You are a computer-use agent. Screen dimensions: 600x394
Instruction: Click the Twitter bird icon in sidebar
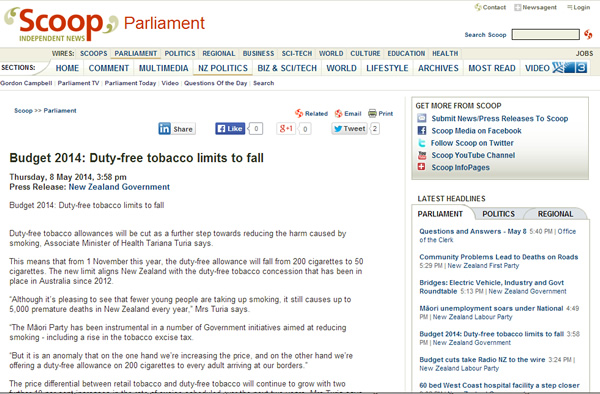coord(422,143)
